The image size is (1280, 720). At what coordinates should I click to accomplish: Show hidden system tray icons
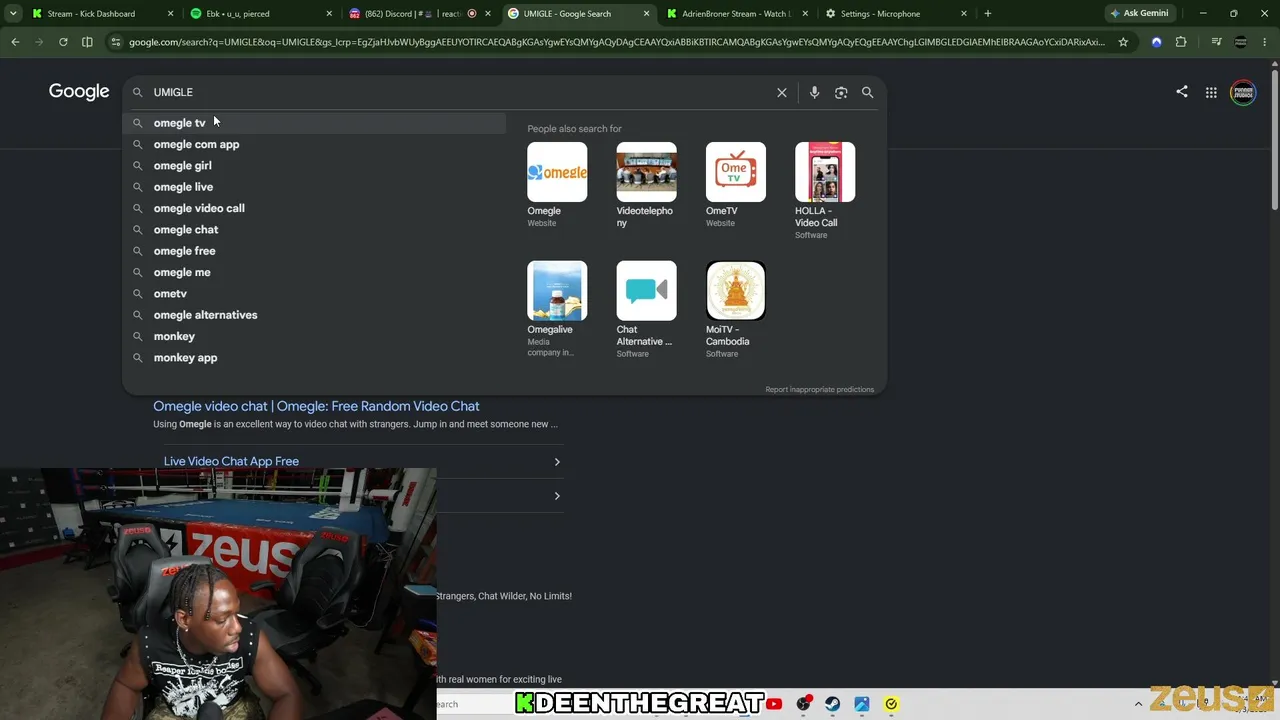(x=1138, y=704)
